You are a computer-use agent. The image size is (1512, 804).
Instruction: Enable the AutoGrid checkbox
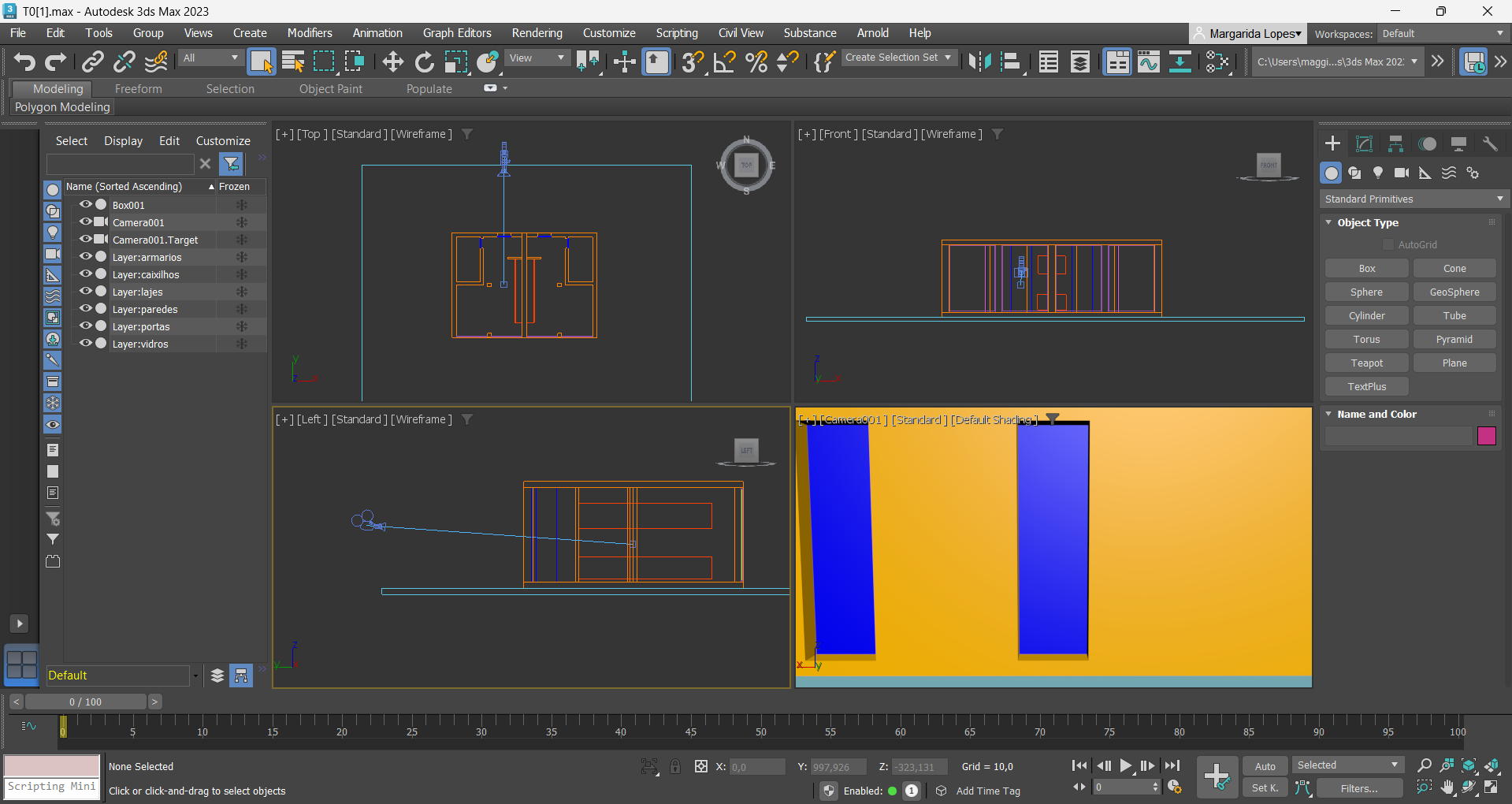pyautogui.click(x=1388, y=245)
